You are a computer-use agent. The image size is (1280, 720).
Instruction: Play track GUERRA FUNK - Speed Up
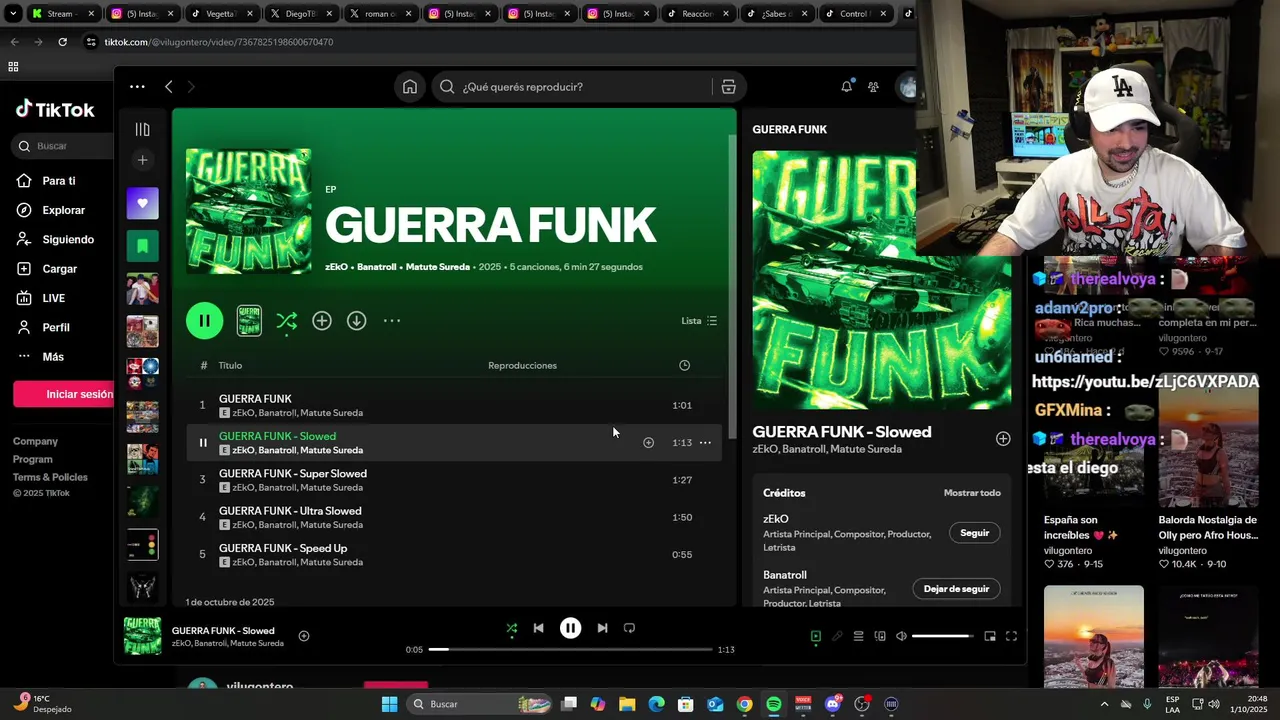pyautogui.click(x=283, y=548)
